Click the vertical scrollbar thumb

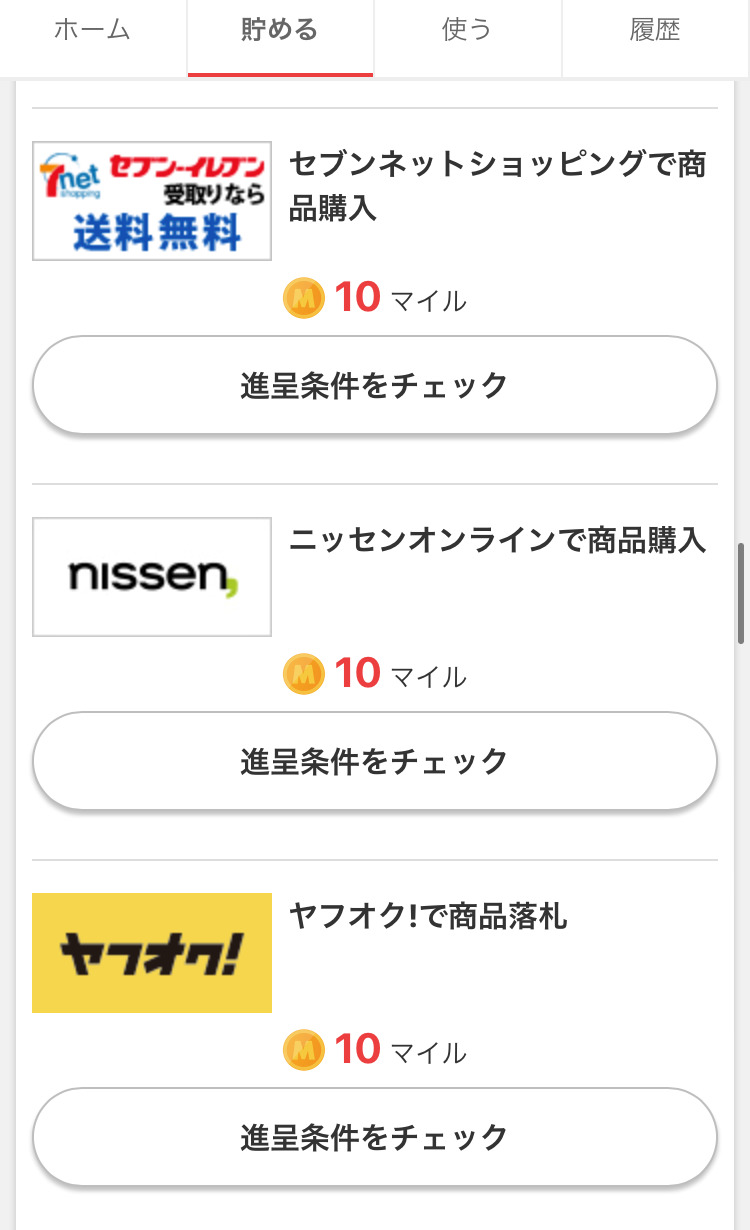tap(741, 593)
